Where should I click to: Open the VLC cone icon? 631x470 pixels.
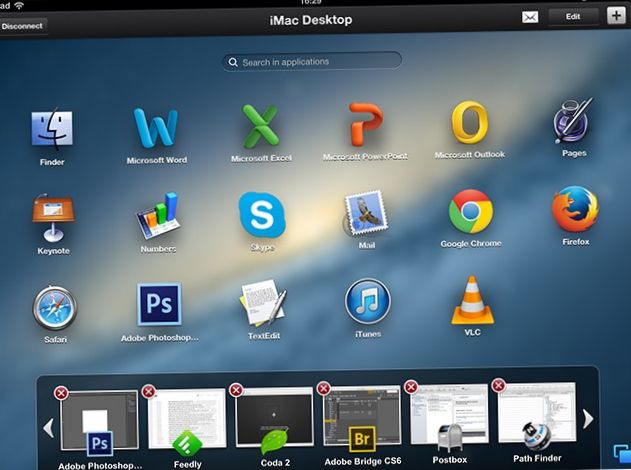click(472, 300)
